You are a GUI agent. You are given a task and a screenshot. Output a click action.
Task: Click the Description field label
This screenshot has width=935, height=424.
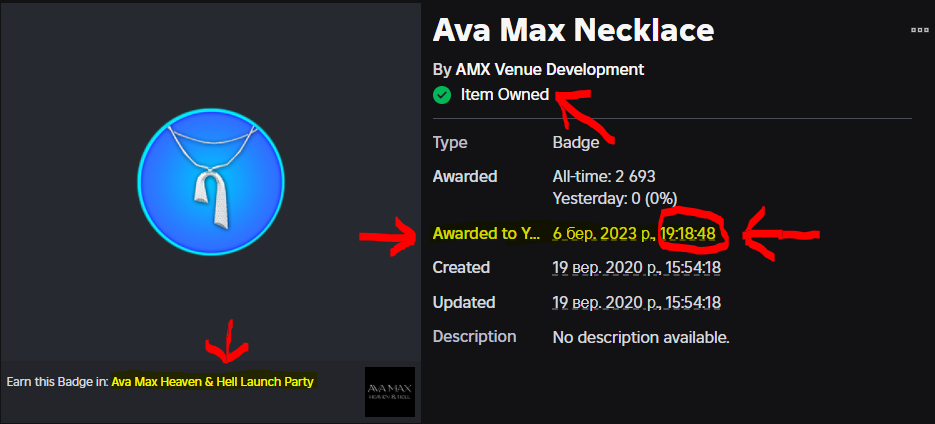coord(474,337)
